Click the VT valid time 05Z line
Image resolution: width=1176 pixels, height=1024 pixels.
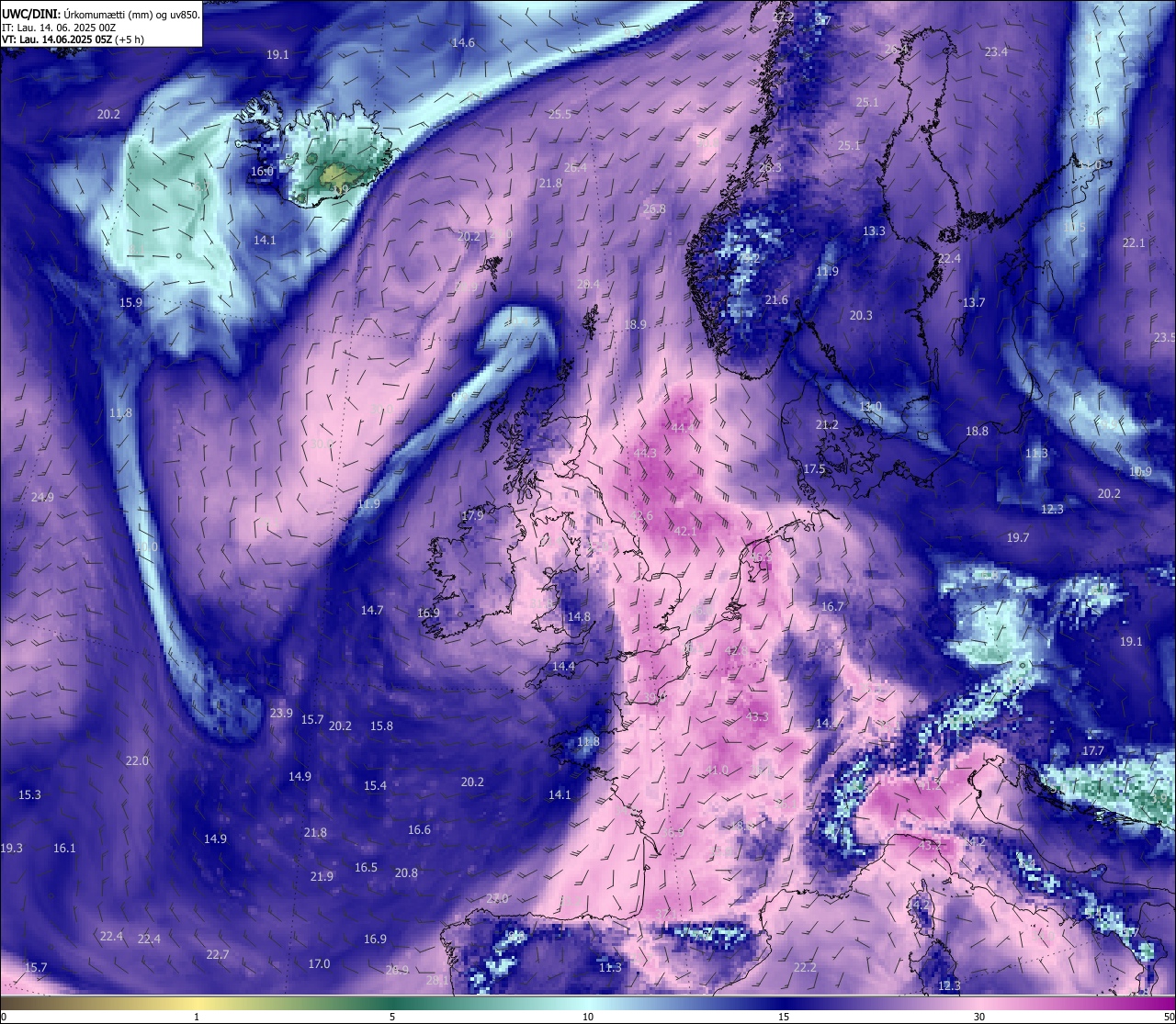point(73,39)
